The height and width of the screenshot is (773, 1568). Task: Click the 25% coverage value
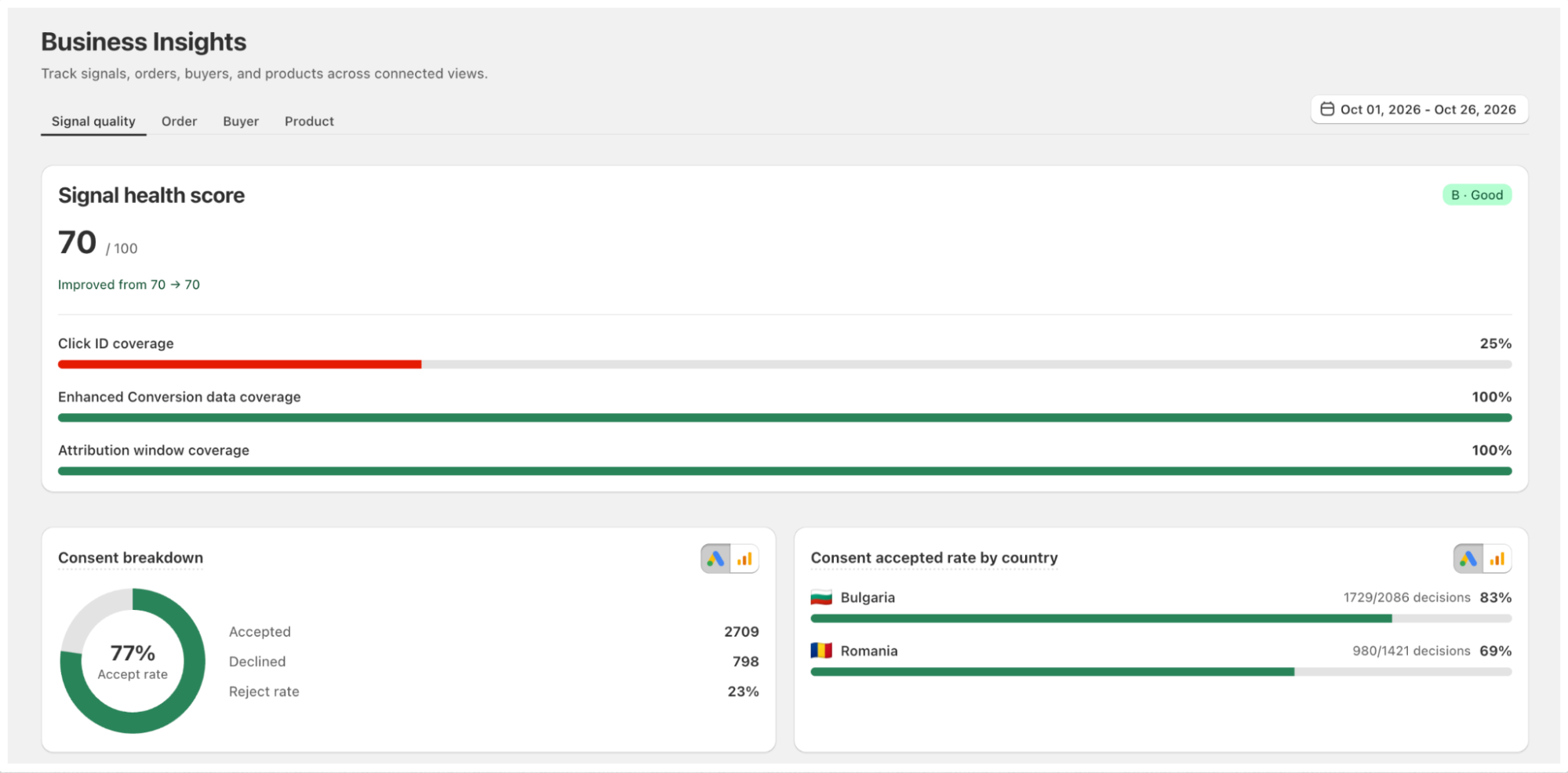(1495, 343)
